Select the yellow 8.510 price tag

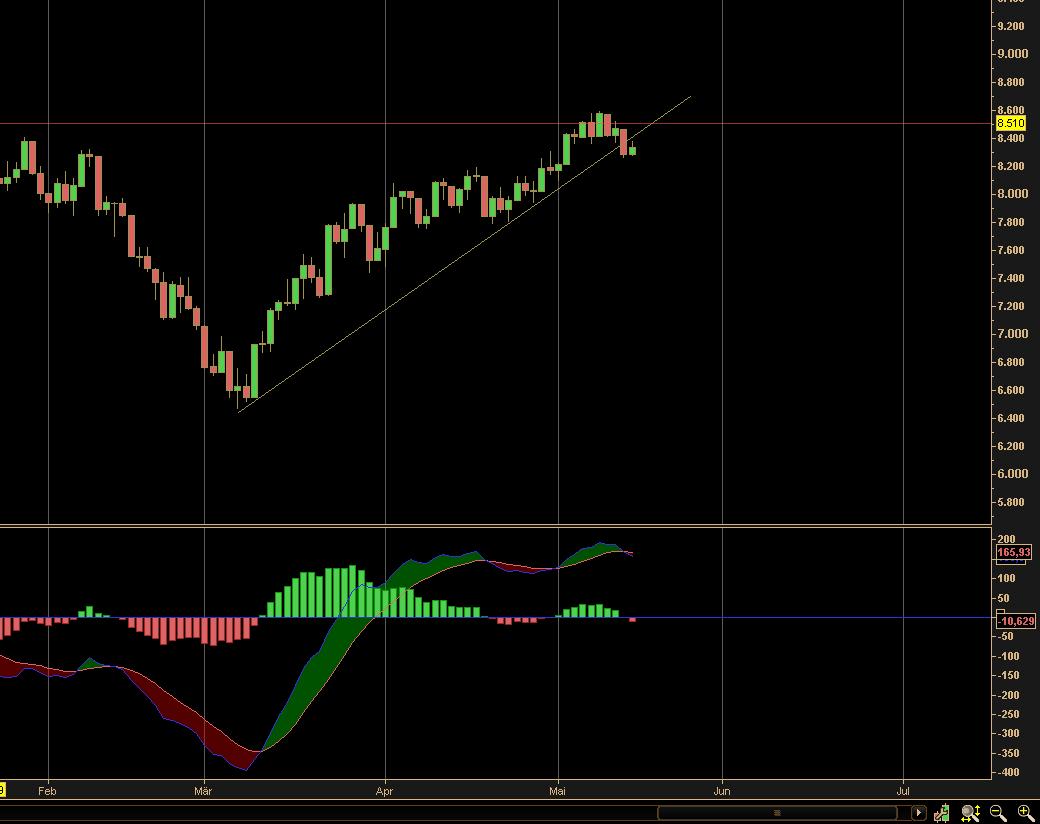pos(1012,124)
